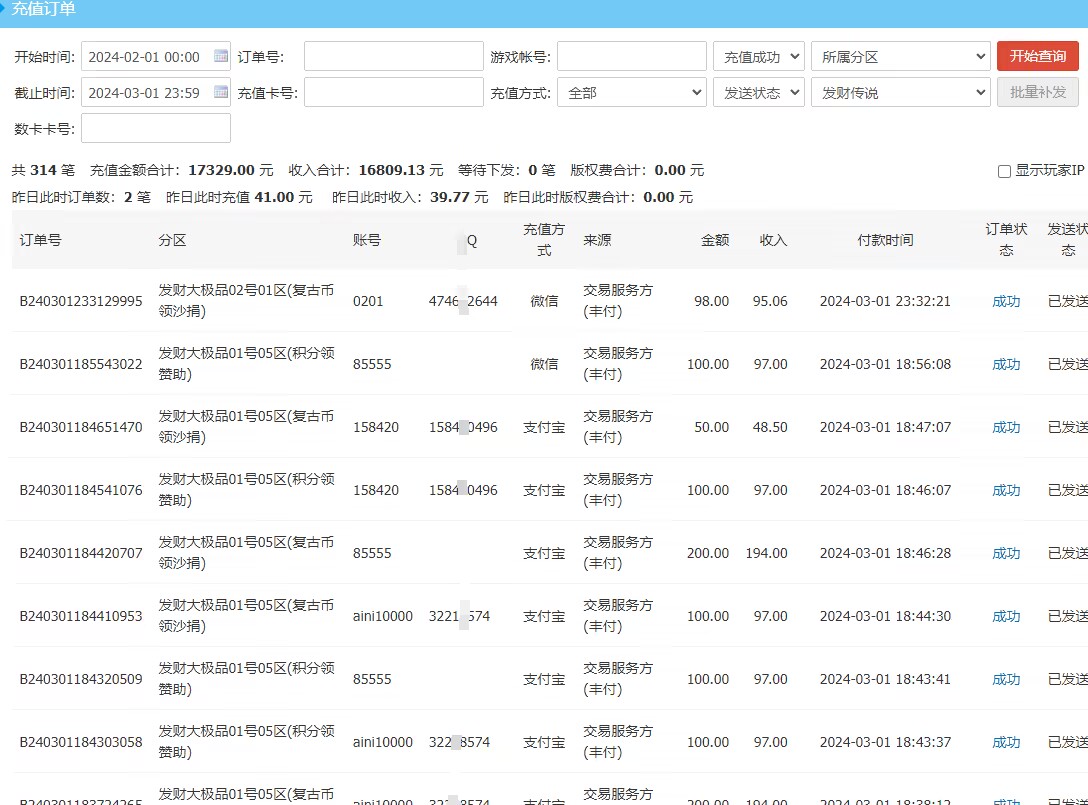Screen dimensions: 1088x805
Task: Click account 0201 in first row
Action: click(x=368, y=301)
